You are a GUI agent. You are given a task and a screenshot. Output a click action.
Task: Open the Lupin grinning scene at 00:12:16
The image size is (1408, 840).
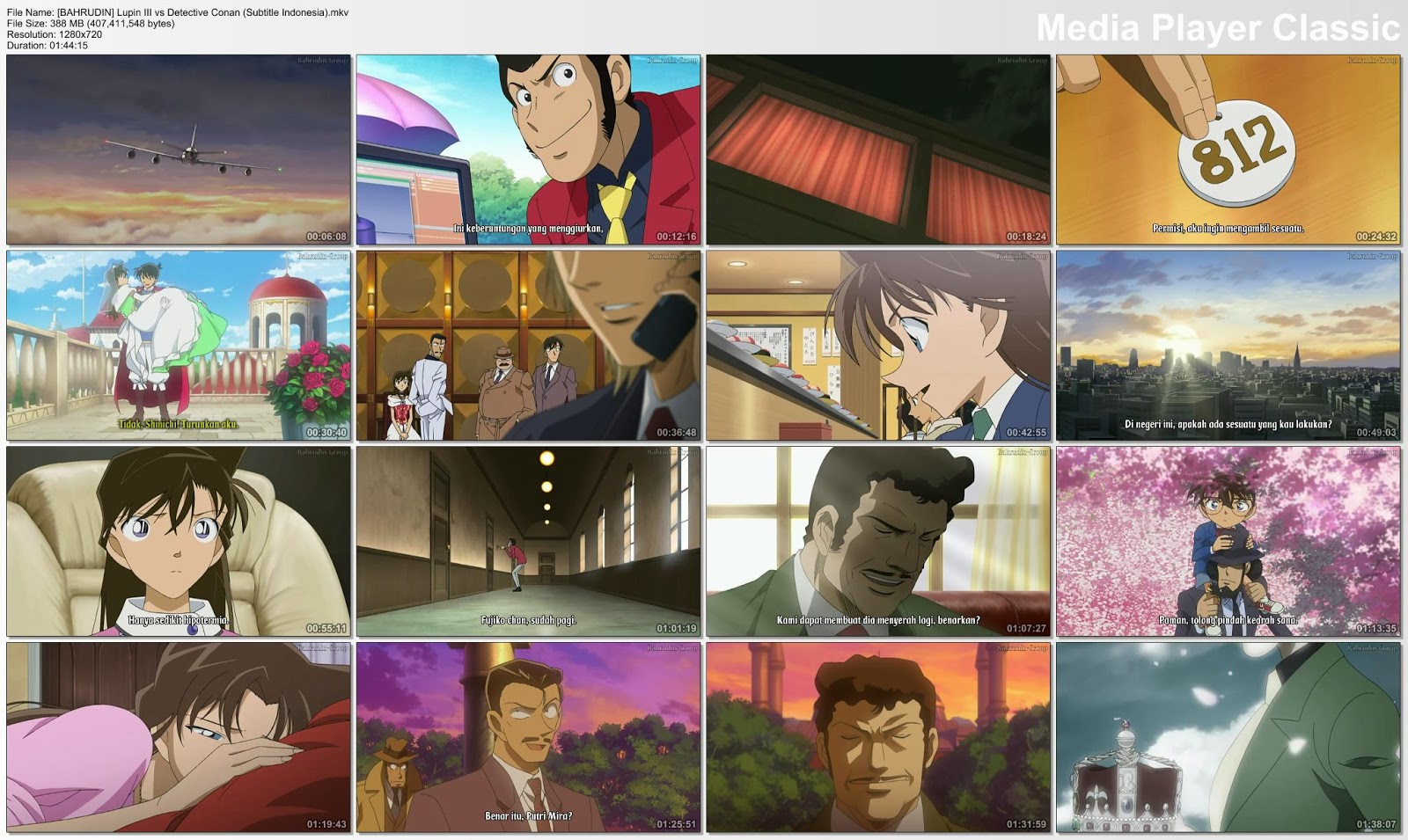[x=528, y=150]
